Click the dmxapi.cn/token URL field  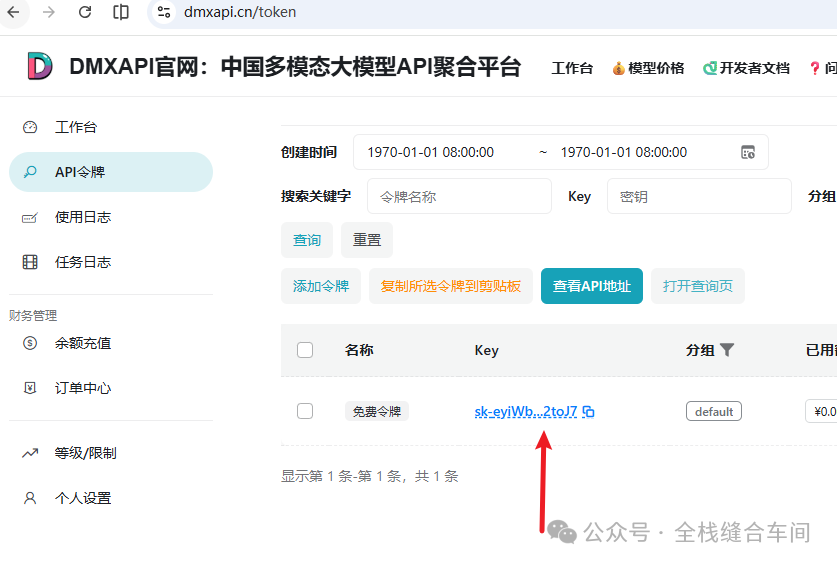(240, 12)
